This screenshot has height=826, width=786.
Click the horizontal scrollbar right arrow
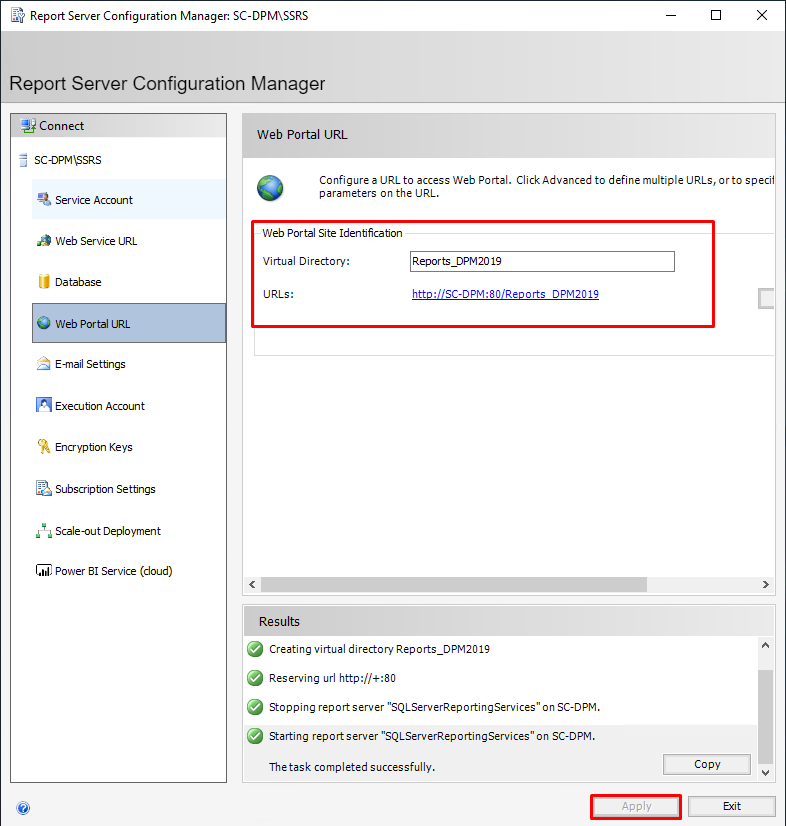coord(765,584)
